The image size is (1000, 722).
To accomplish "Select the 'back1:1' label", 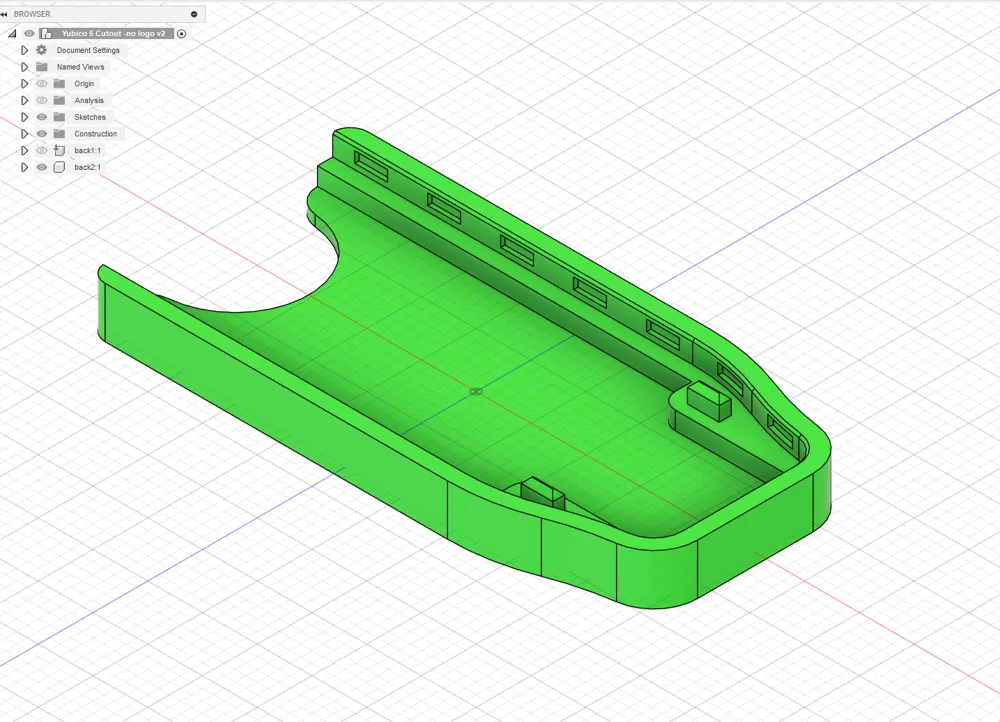I will 87,151.
